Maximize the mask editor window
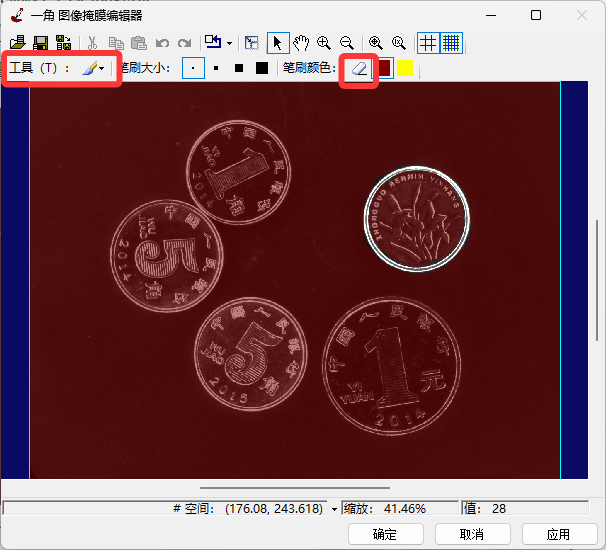 click(x=536, y=15)
